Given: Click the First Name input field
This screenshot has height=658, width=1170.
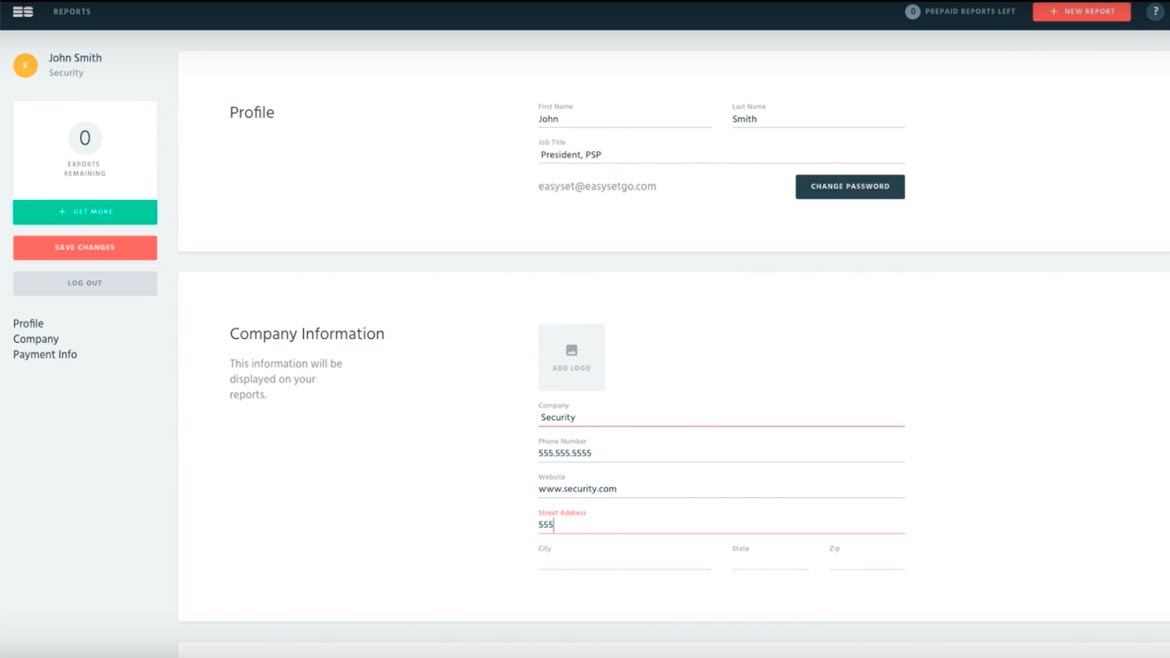Looking at the screenshot, I should (x=624, y=119).
